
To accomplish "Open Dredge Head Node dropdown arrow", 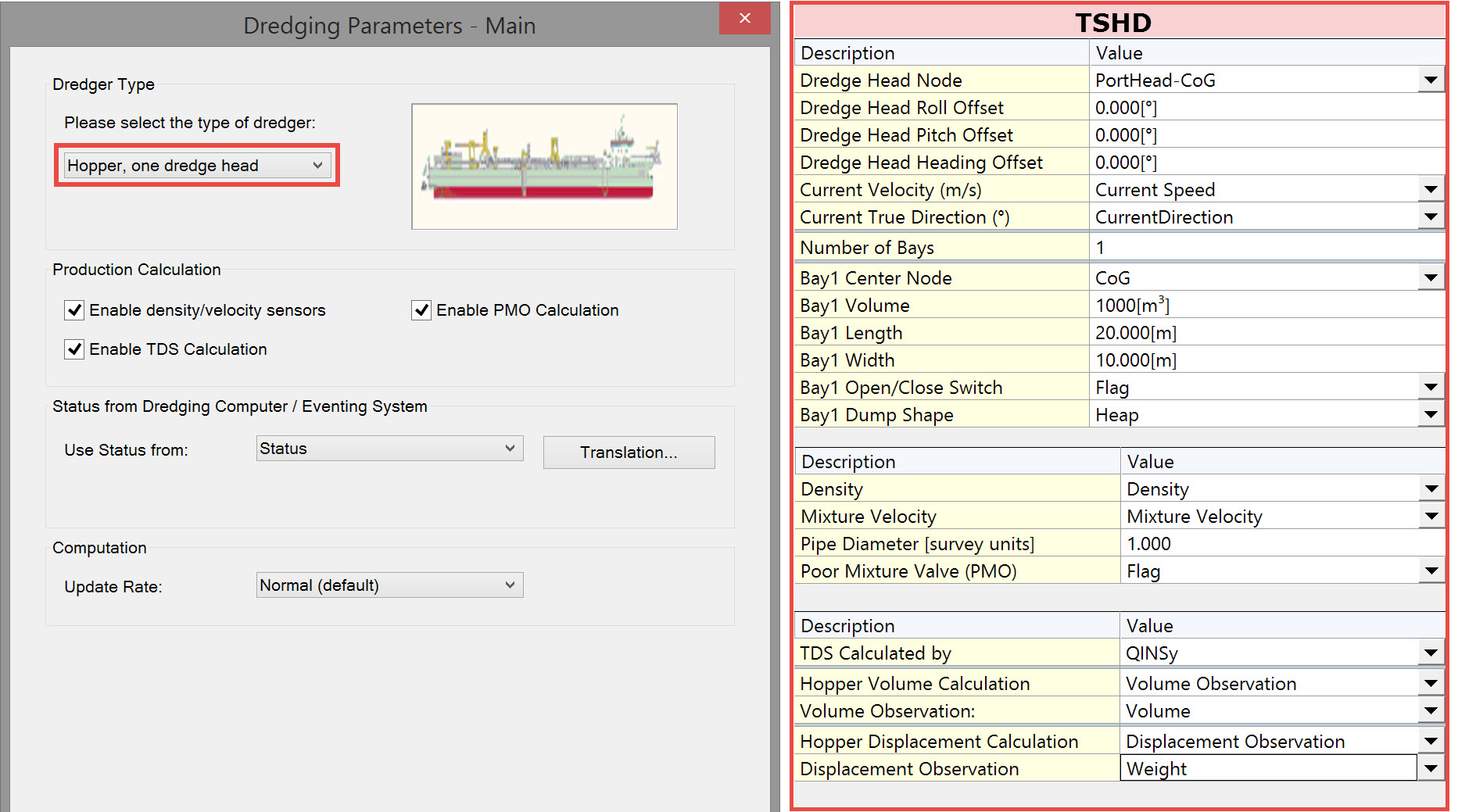I will coord(1431,80).
